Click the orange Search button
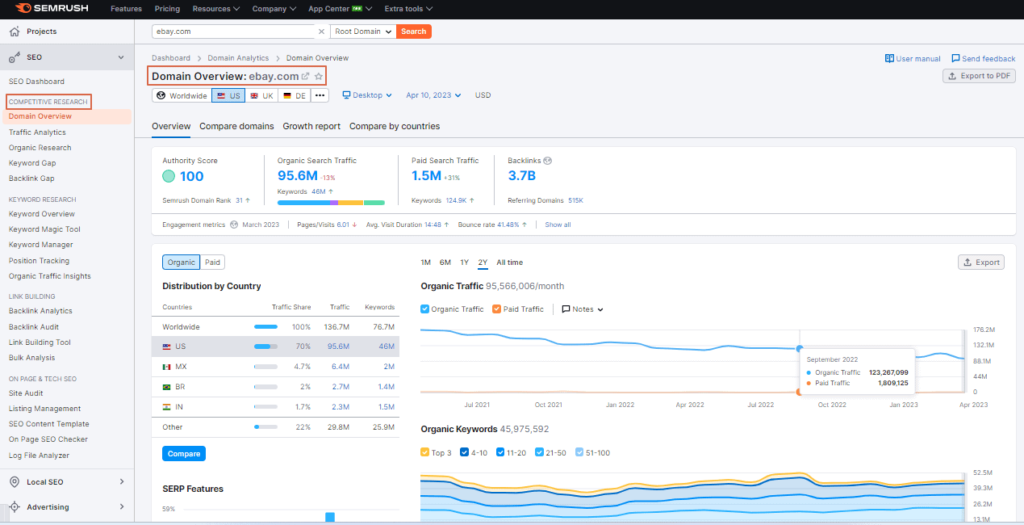1024x525 pixels. pos(413,31)
